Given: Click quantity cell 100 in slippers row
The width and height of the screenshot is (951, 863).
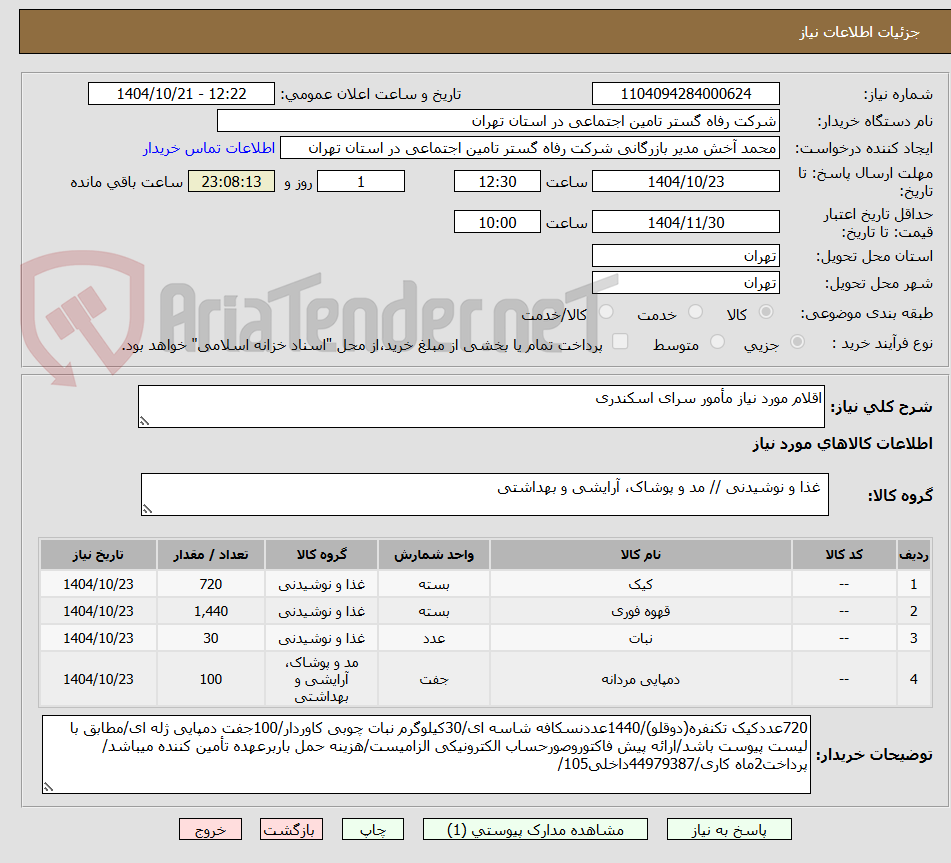Looking at the screenshot, I should click(x=211, y=679).
